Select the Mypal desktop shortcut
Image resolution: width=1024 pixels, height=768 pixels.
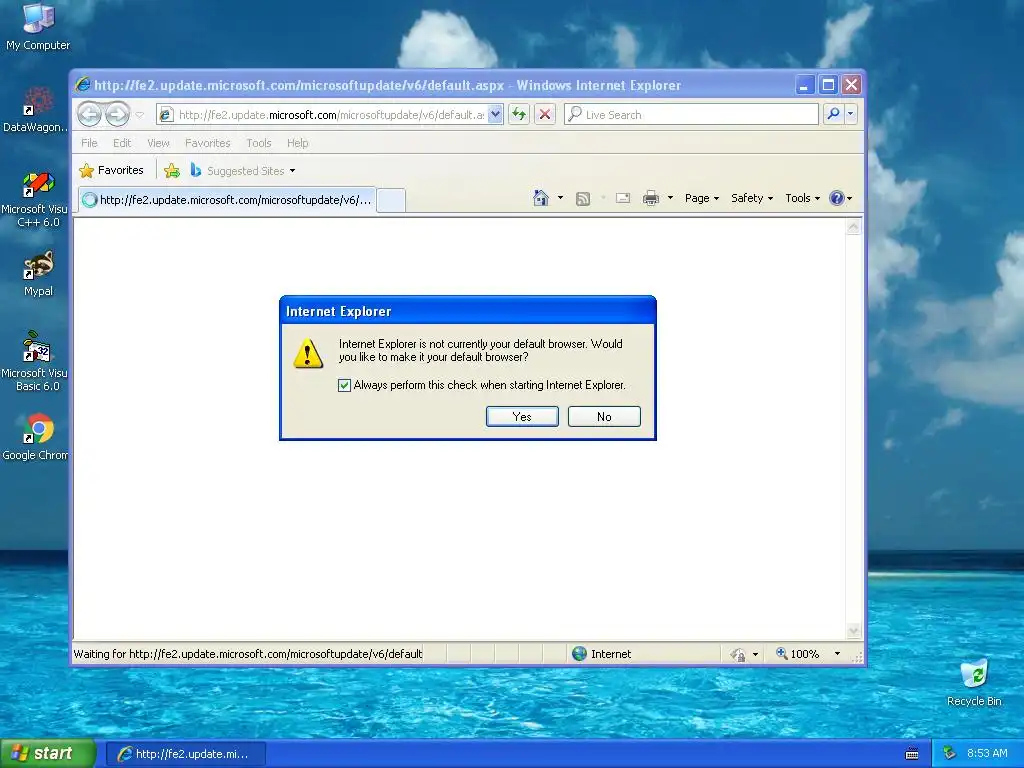coord(38,274)
